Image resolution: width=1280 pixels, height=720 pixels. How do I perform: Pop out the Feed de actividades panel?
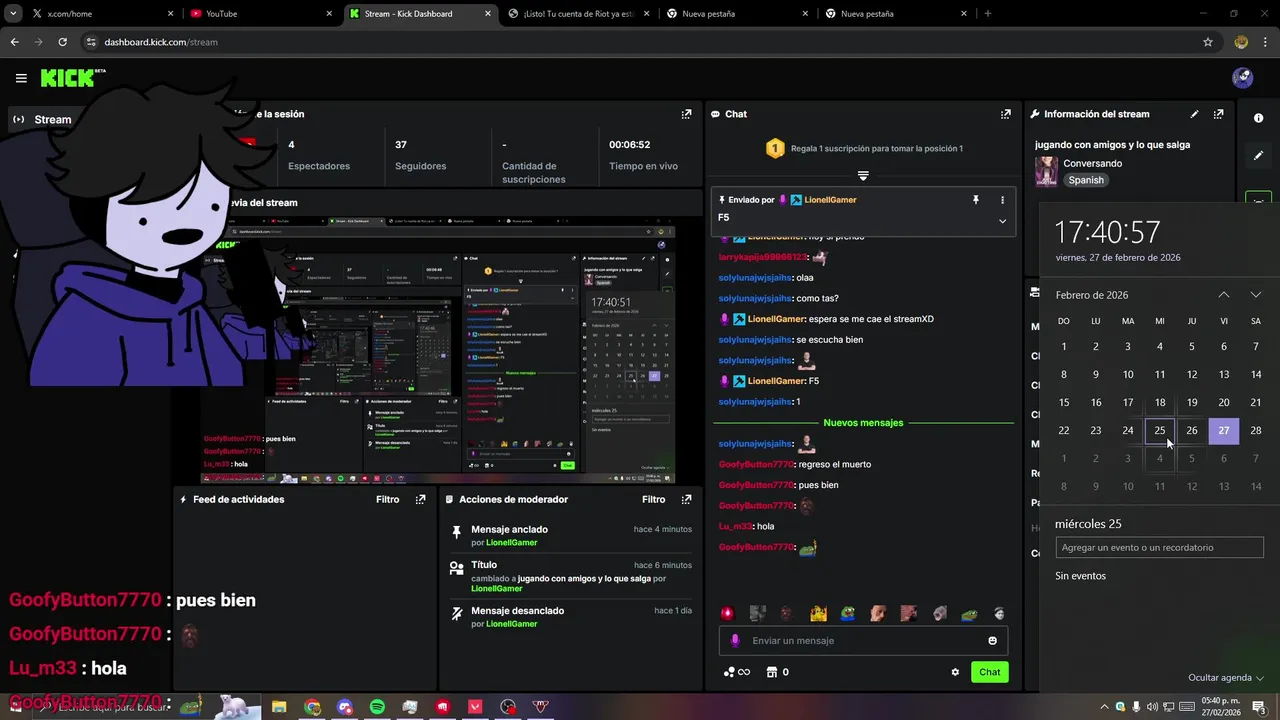[420, 499]
